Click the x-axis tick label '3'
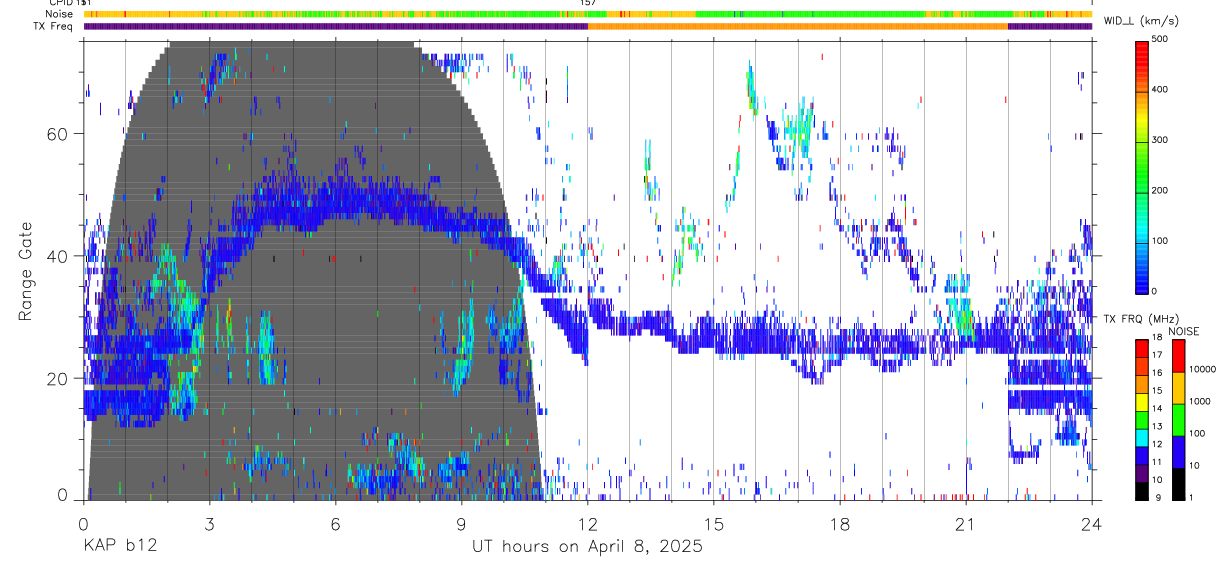Screen dimensions: 1228x567 (209, 523)
